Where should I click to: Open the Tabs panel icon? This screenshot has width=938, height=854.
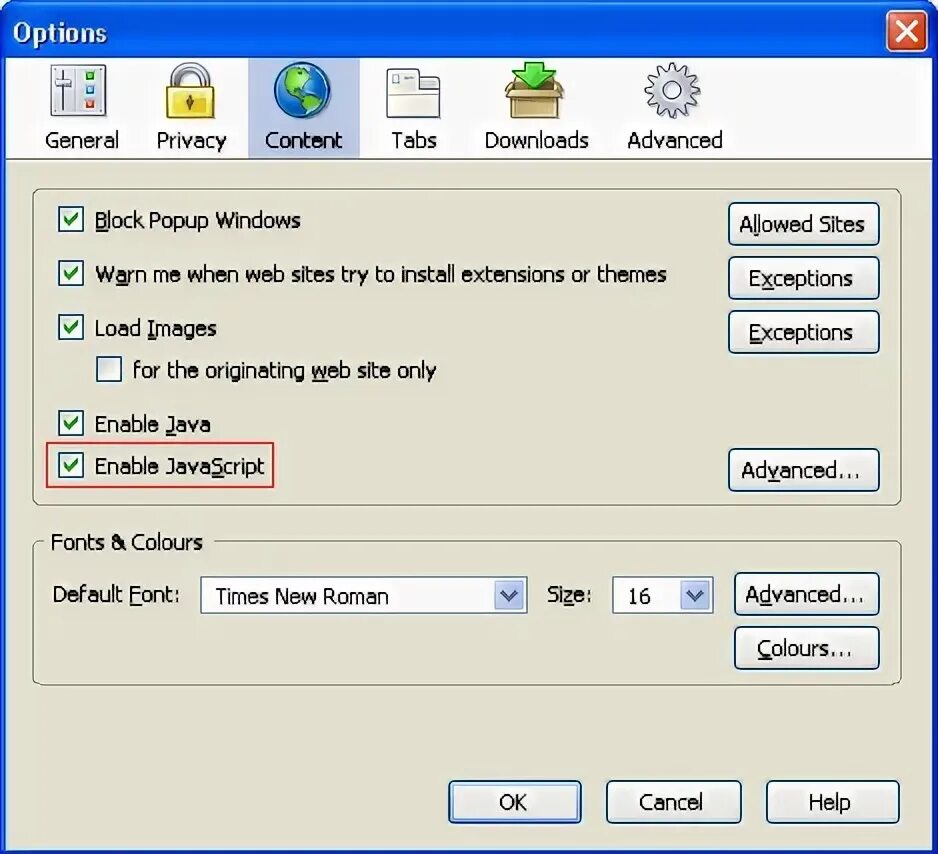pyautogui.click(x=413, y=93)
